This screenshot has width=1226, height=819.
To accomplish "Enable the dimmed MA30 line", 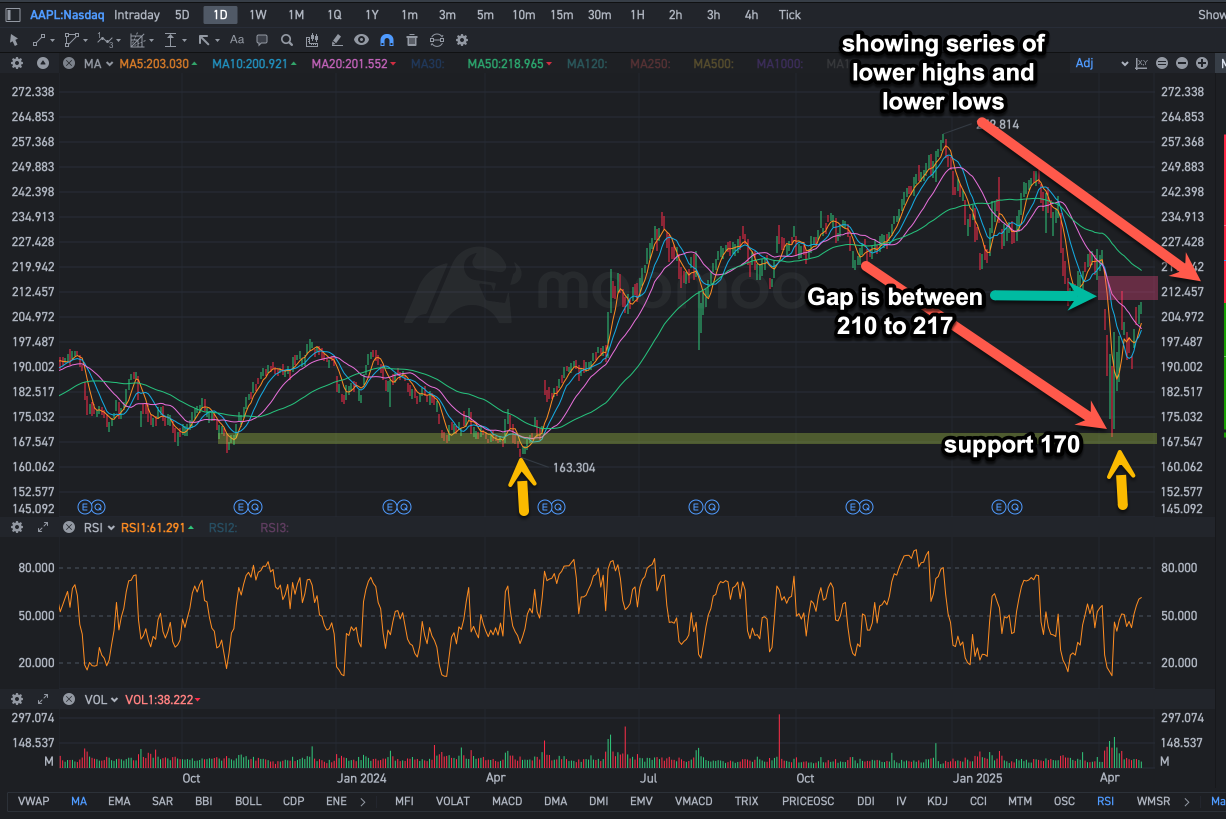I will [x=427, y=64].
